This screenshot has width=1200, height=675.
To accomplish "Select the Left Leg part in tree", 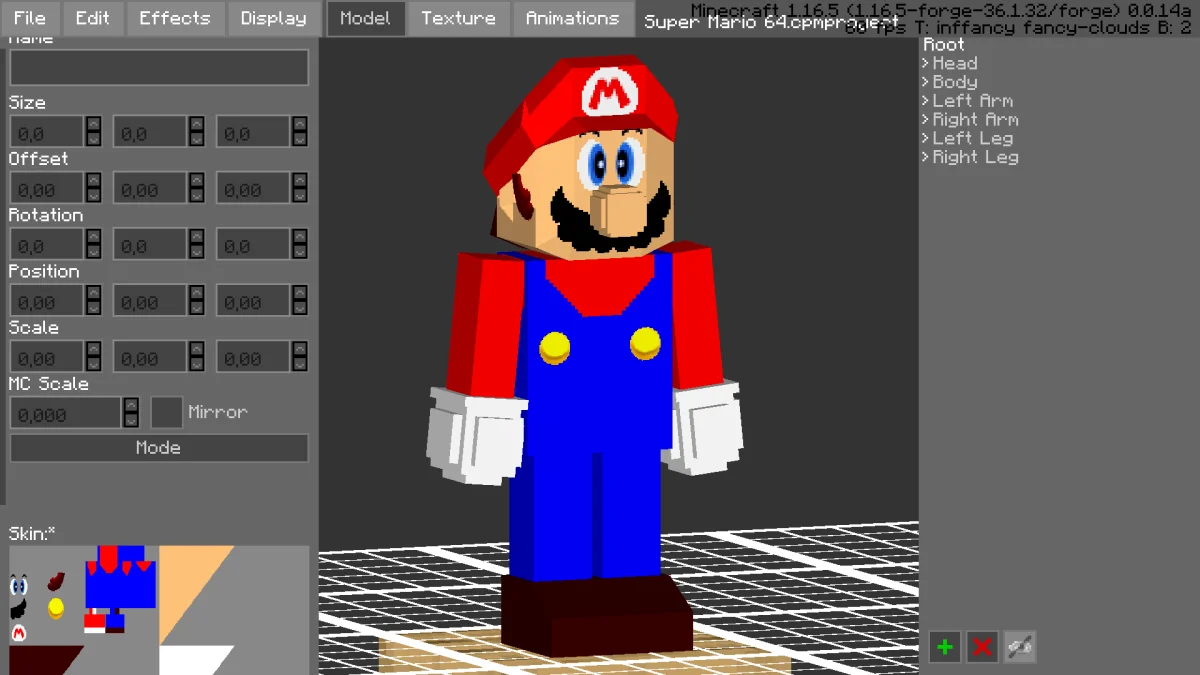I will pyautogui.click(x=973, y=138).
